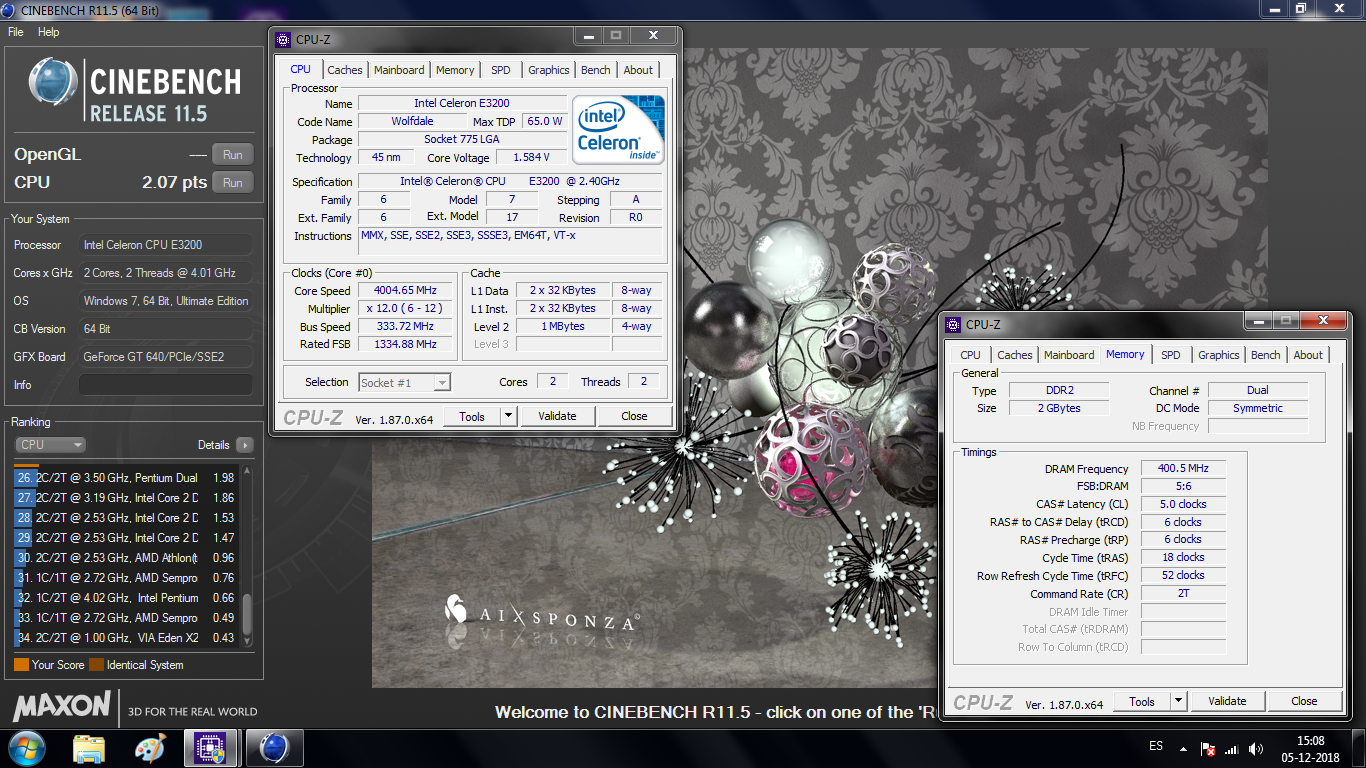Open Windows Start menu orb
The image size is (1366, 768).
(x=27, y=748)
